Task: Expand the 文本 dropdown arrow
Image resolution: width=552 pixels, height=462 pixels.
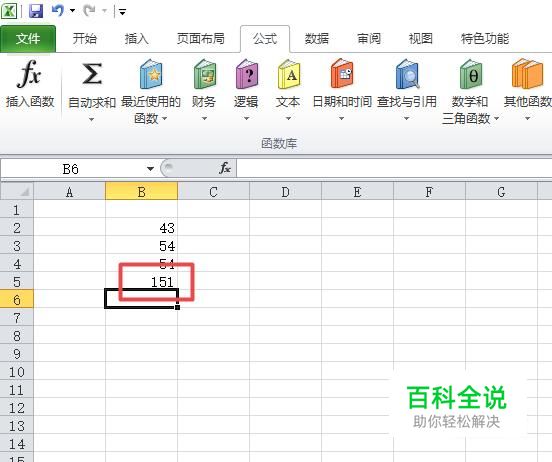Action: click(x=288, y=119)
